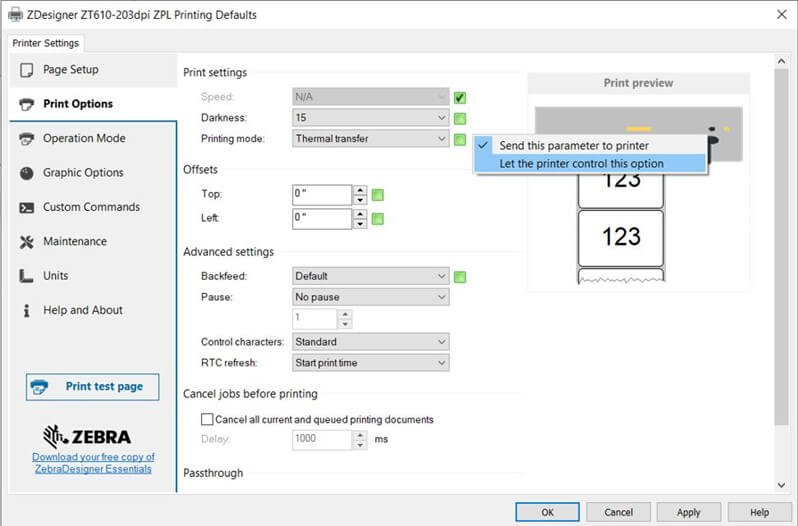This screenshot has height=526, width=798.
Task: Toggle the Darkness green parameter box
Action: pyautogui.click(x=460, y=119)
